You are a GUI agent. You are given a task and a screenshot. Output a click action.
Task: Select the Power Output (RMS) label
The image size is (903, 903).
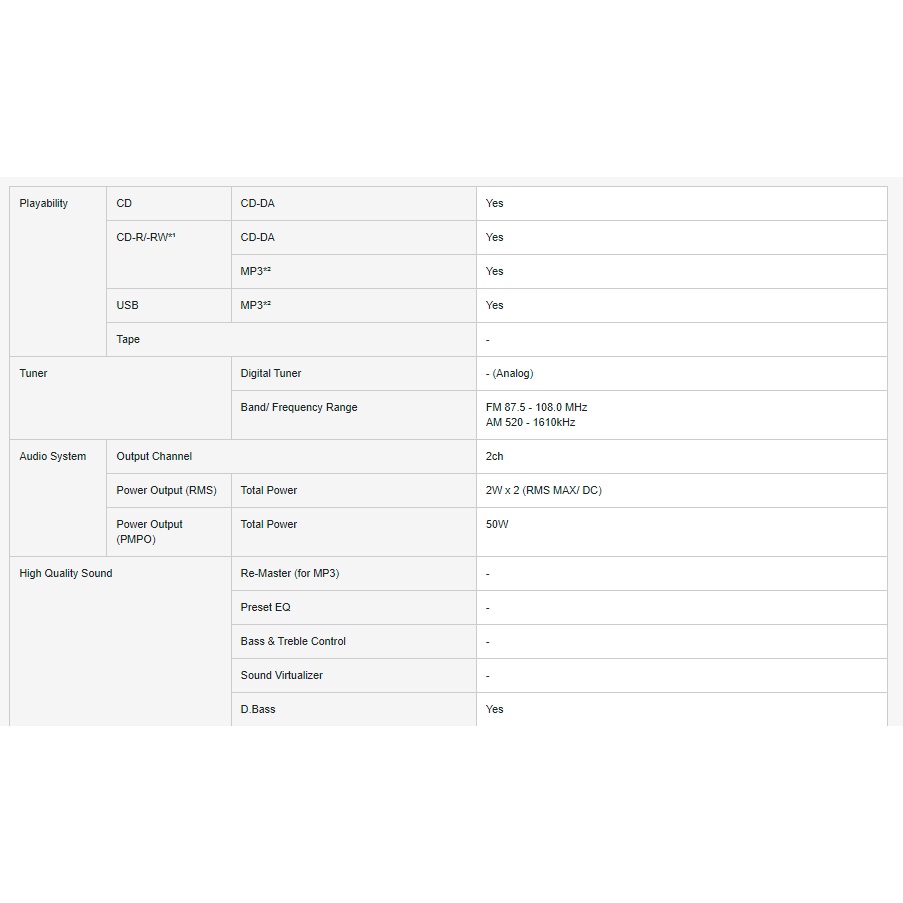(167, 491)
